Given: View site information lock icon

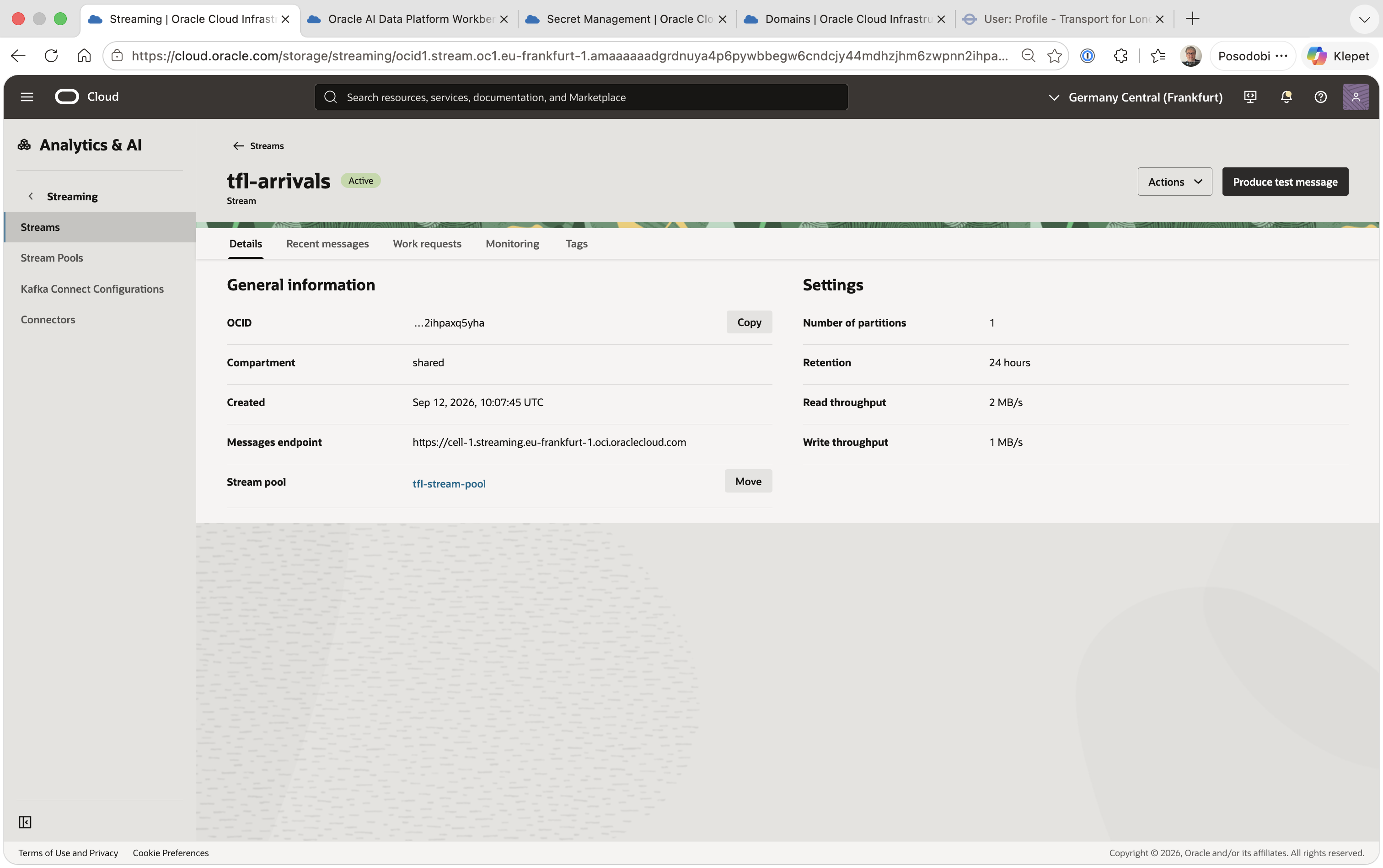Looking at the screenshot, I should click(x=117, y=56).
